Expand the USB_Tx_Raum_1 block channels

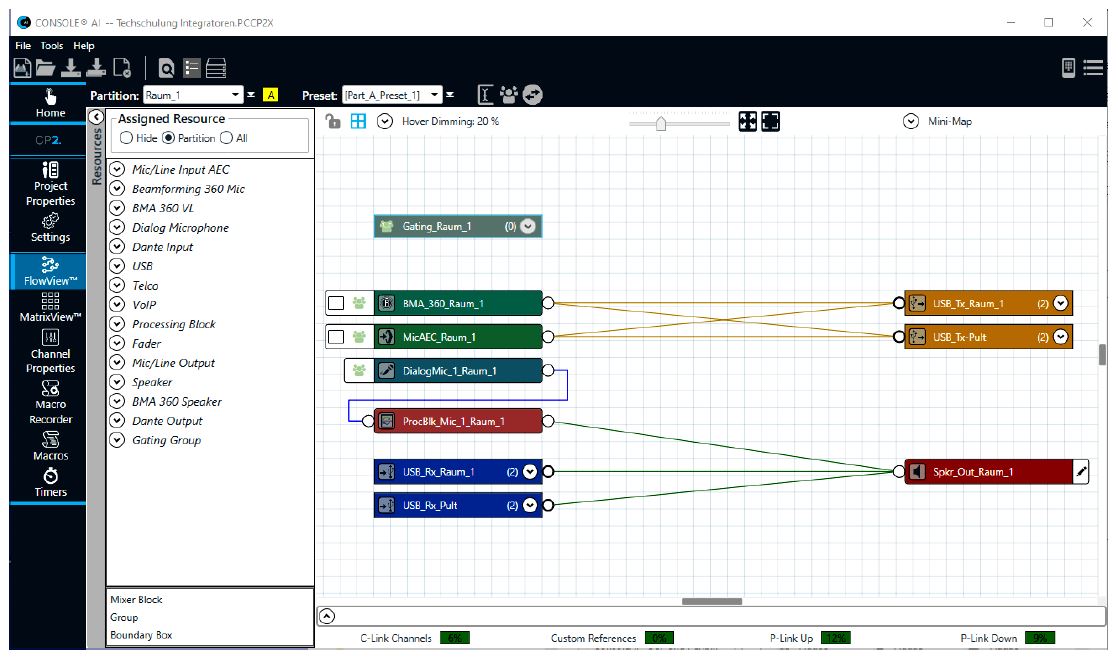(1061, 304)
